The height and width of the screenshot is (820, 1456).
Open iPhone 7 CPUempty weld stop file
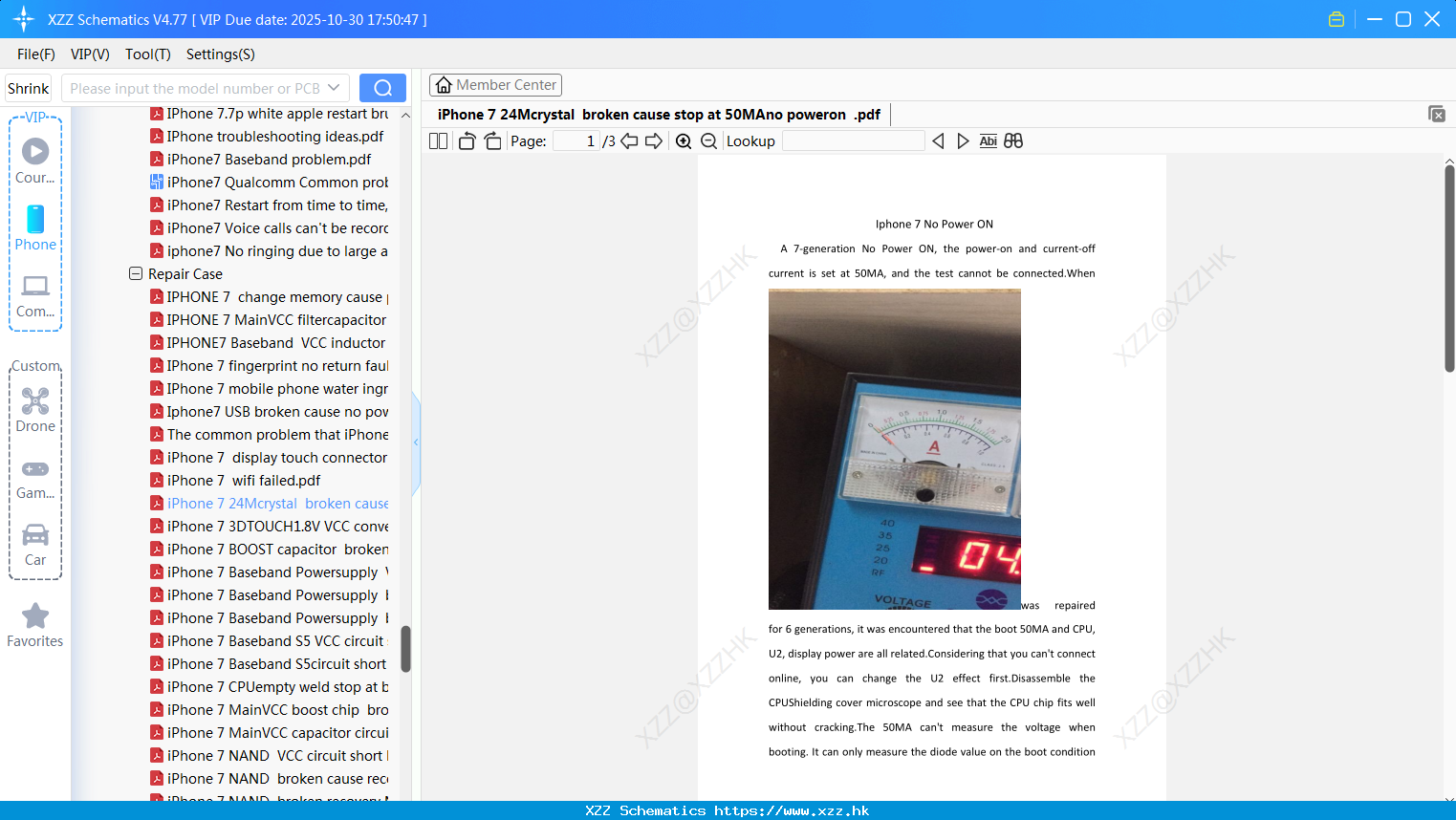[269, 687]
